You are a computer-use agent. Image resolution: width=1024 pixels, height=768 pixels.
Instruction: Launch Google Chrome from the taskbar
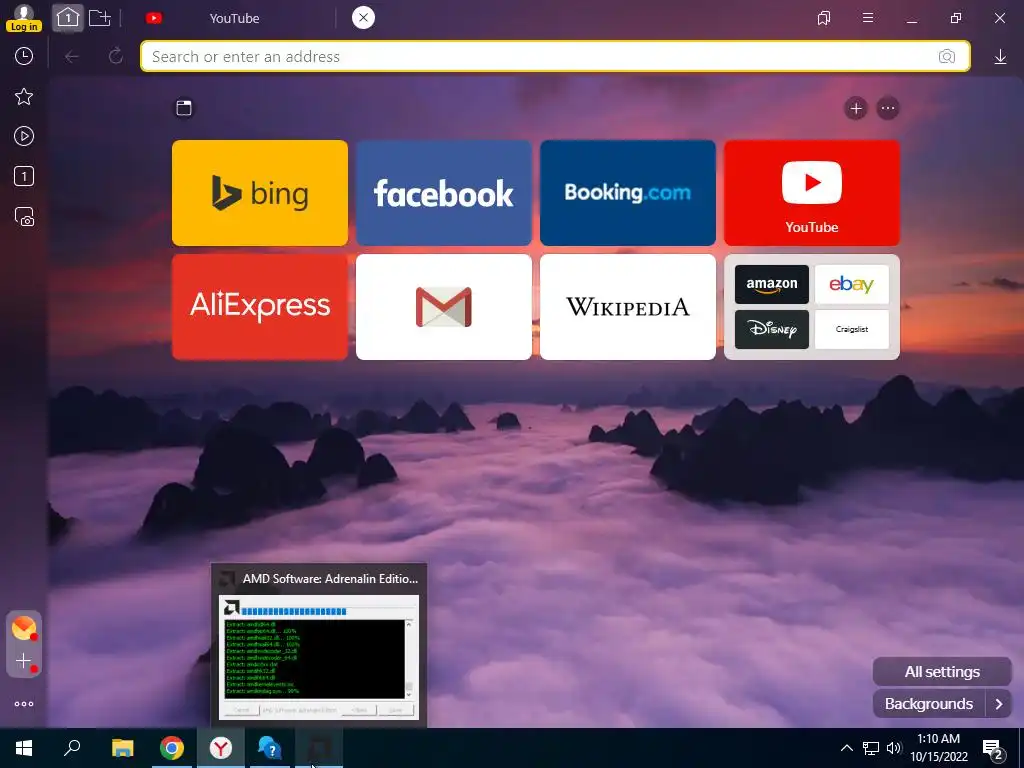tap(172, 748)
